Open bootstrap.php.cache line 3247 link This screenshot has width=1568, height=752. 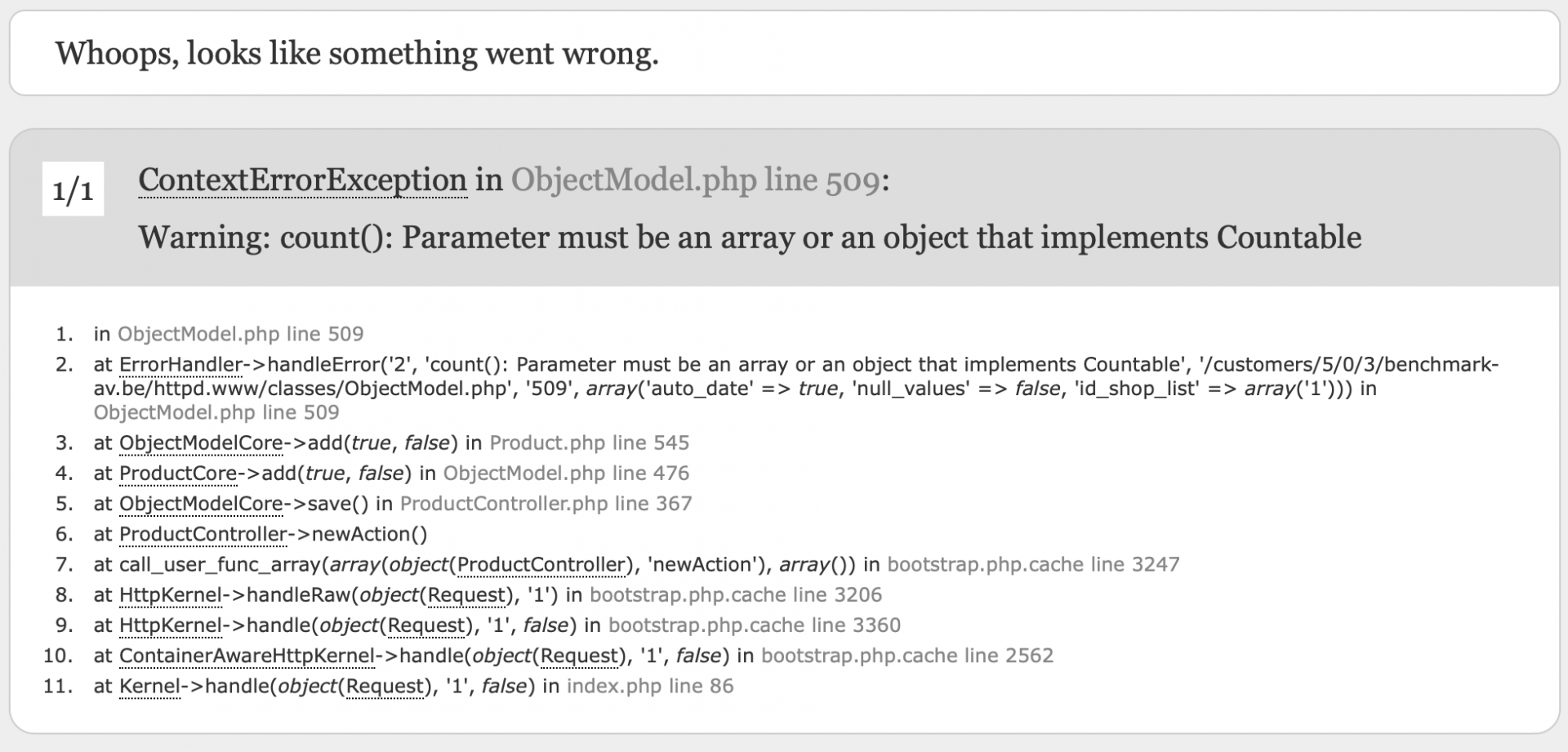click(1034, 564)
